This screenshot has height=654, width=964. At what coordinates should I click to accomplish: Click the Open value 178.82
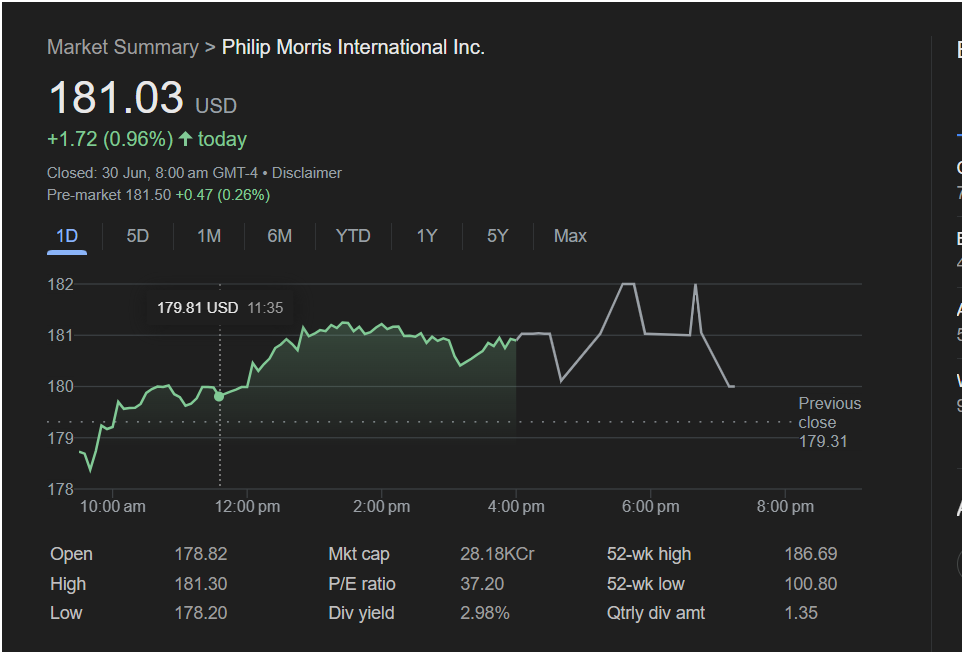click(x=201, y=554)
